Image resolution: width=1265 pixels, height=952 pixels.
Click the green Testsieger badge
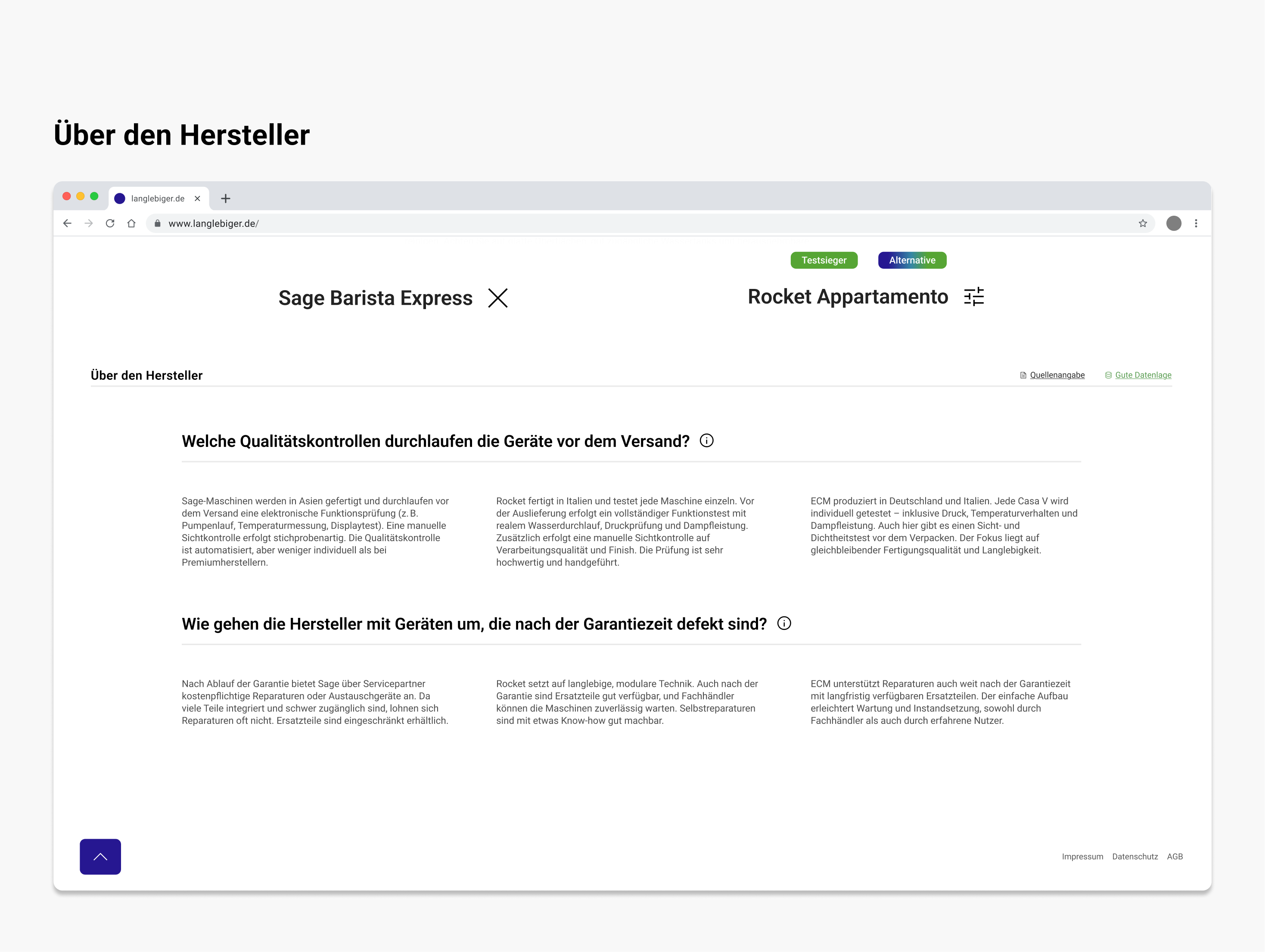point(824,260)
